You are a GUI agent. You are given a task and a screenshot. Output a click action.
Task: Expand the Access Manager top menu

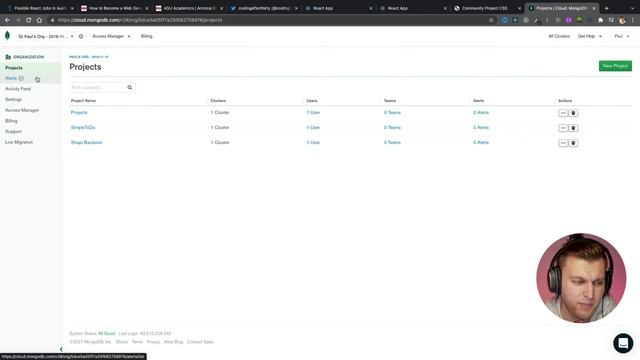(x=111, y=36)
